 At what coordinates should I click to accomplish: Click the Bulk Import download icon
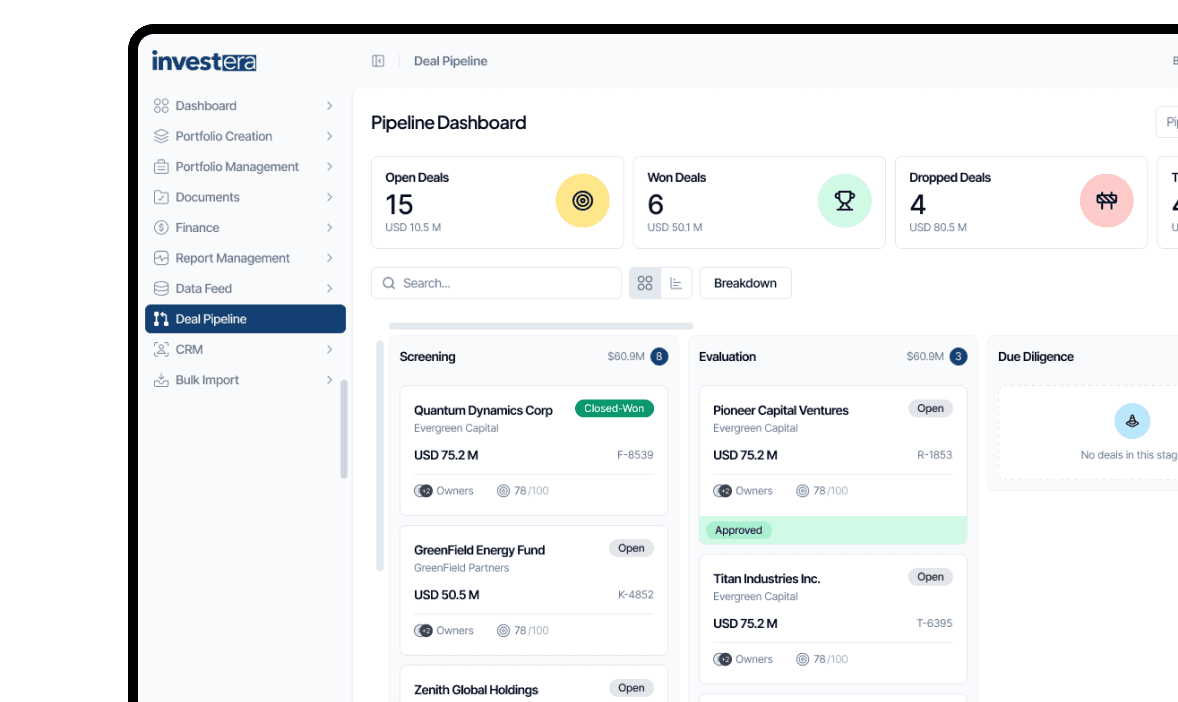(161, 380)
